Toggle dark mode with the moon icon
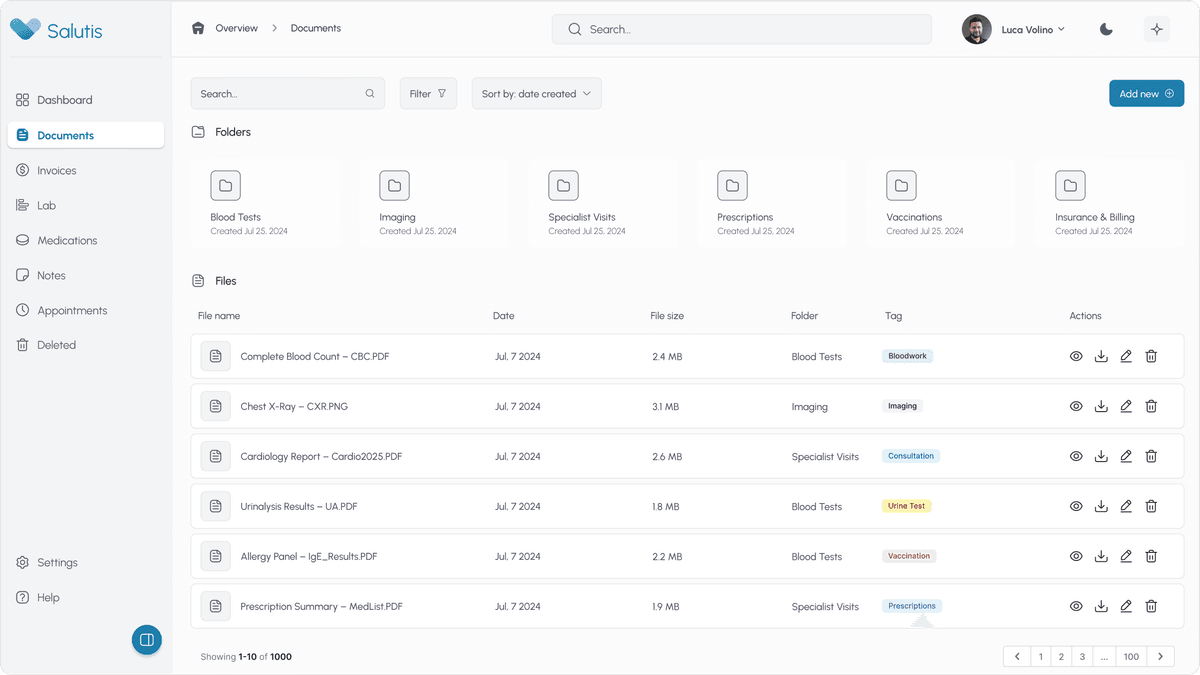Image resolution: width=1200 pixels, height=675 pixels. point(1106,29)
